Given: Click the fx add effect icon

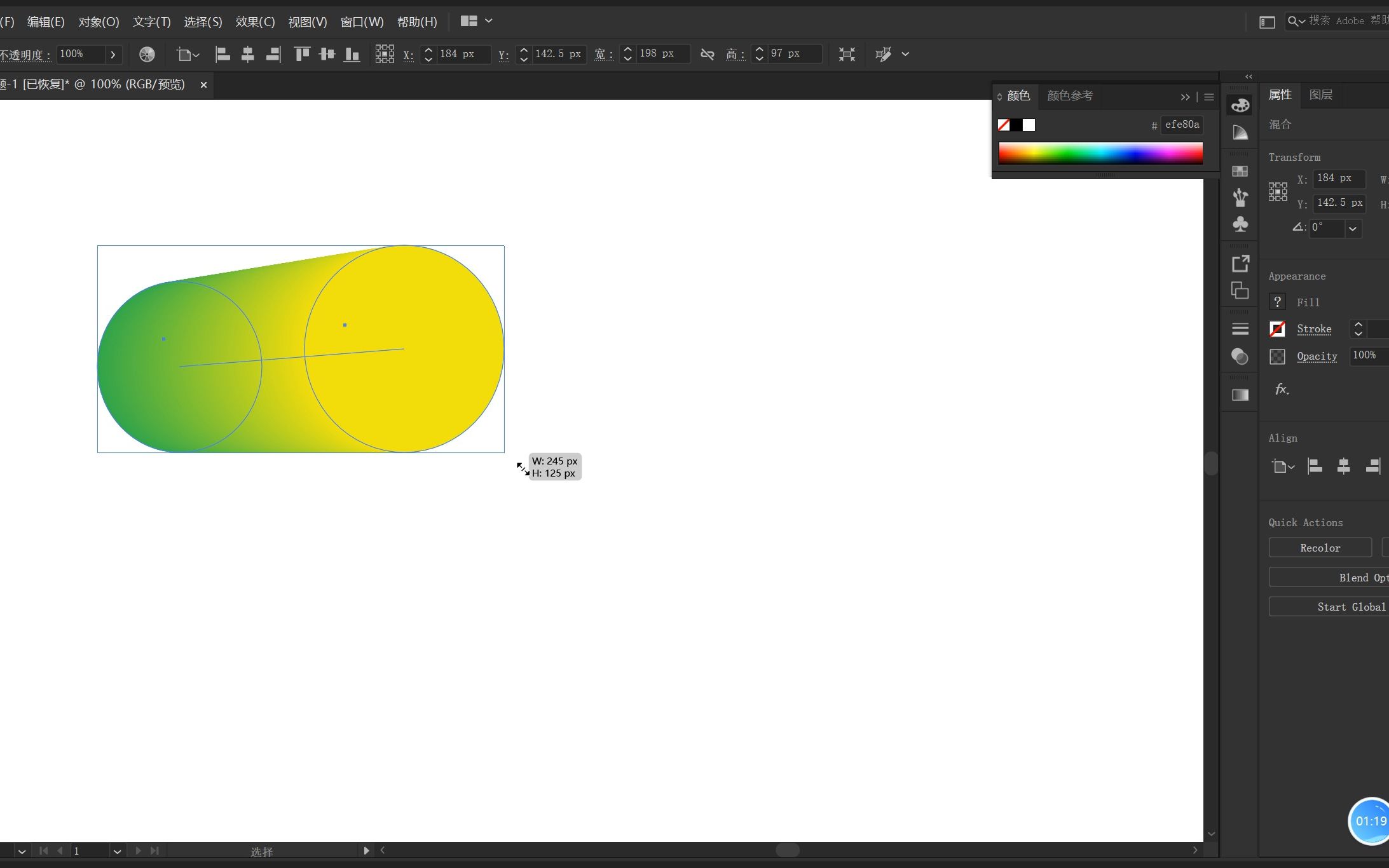Looking at the screenshot, I should tap(1282, 390).
